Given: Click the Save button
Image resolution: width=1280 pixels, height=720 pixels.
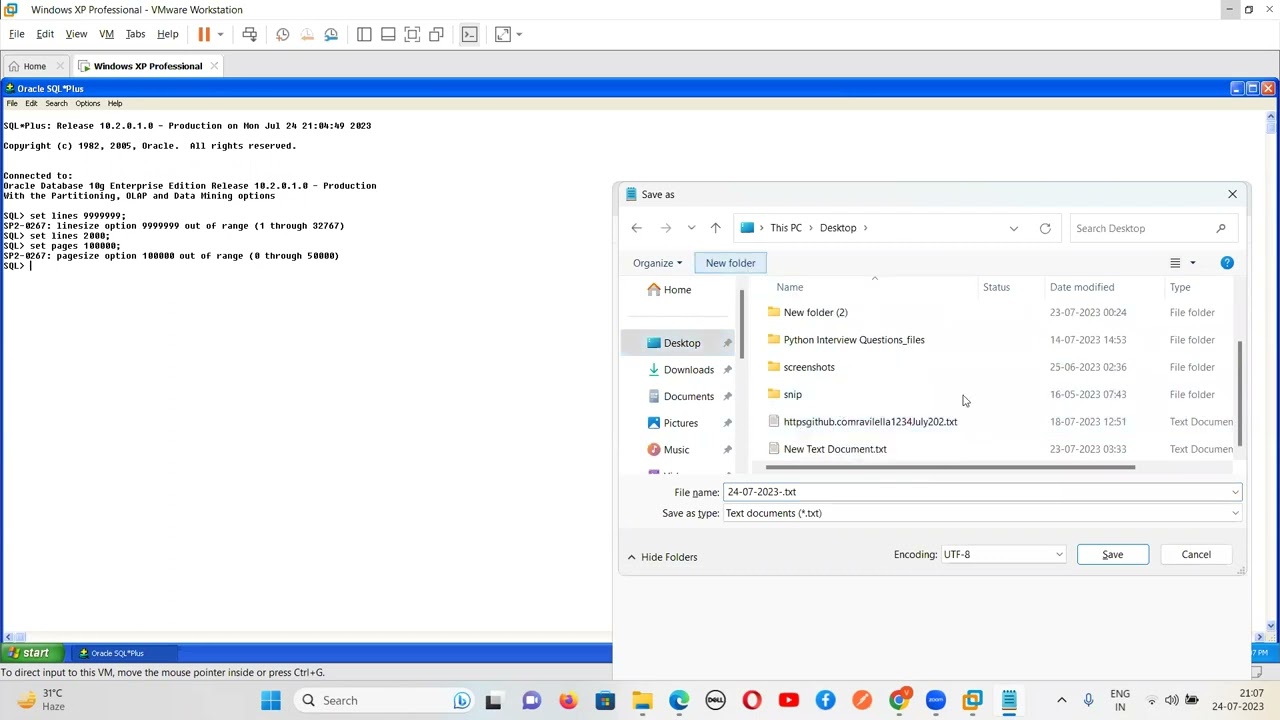Looking at the screenshot, I should [1112, 555].
